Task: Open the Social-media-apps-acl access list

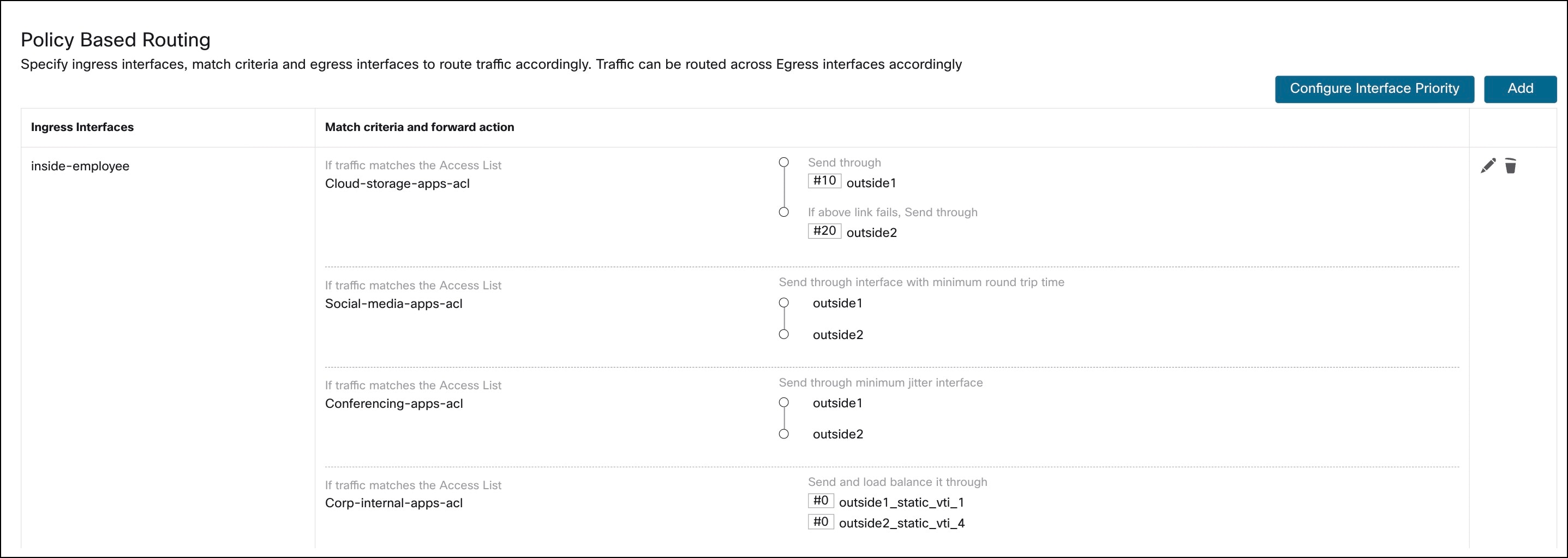Action: click(x=394, y=304)
